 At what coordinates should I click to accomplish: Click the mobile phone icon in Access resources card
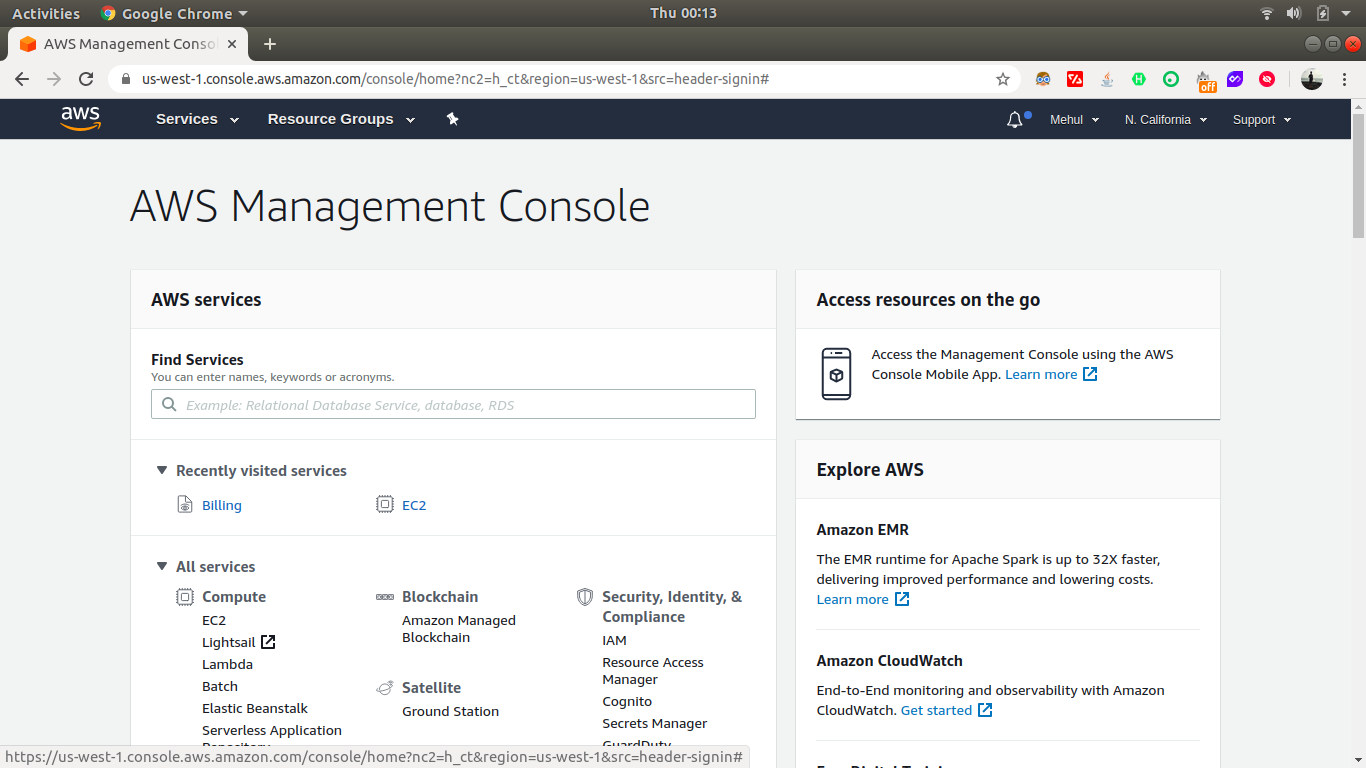point(836,374)
